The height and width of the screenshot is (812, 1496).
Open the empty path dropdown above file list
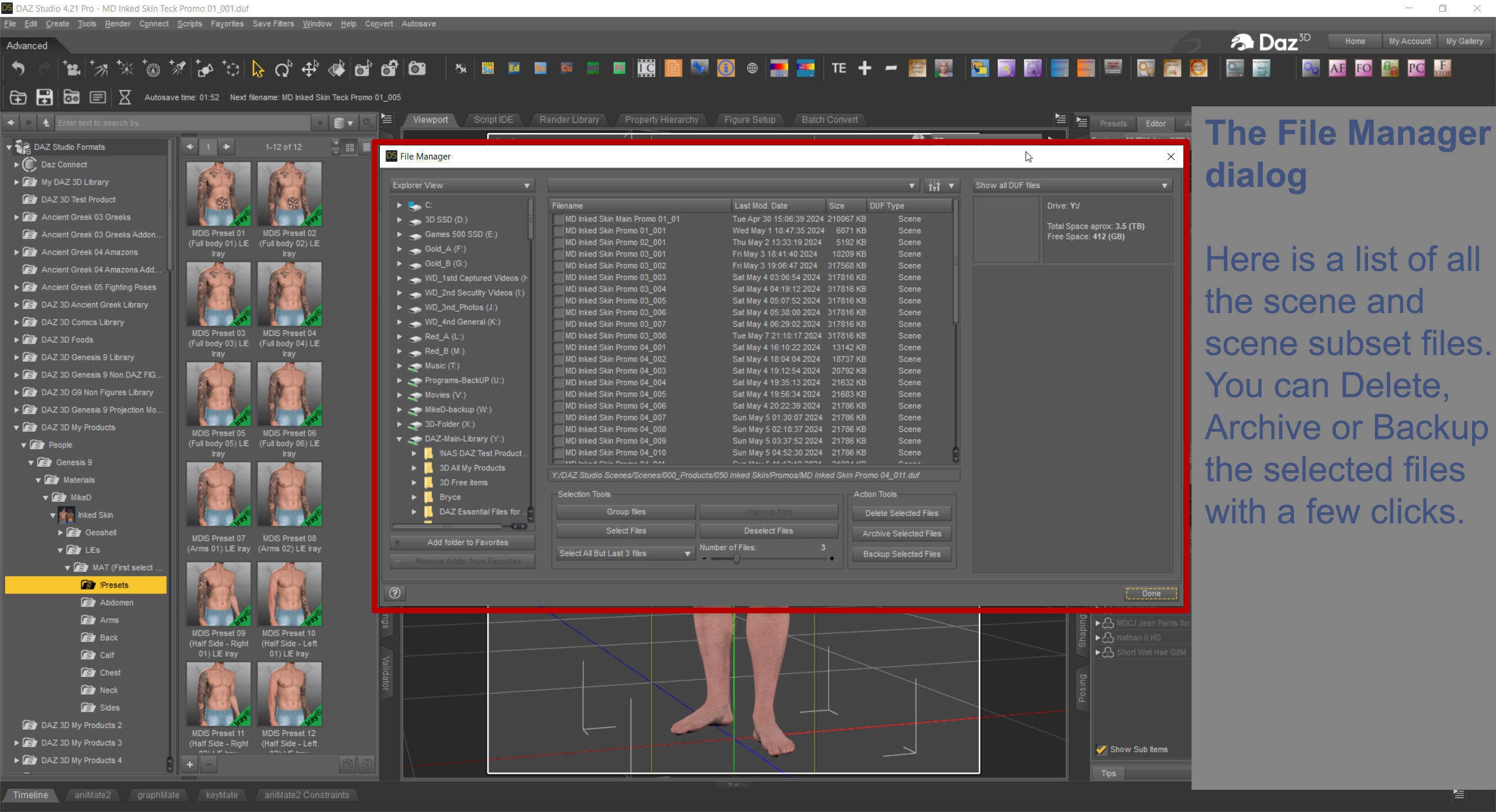[x=733, y=186]
